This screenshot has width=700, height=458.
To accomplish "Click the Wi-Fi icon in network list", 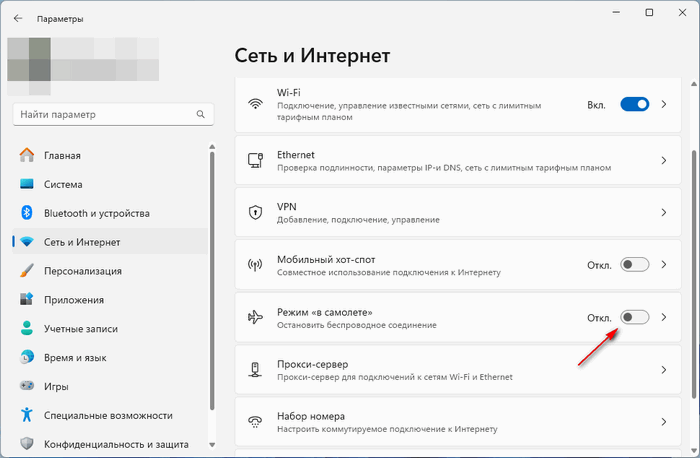I will [x=255, y=104].
